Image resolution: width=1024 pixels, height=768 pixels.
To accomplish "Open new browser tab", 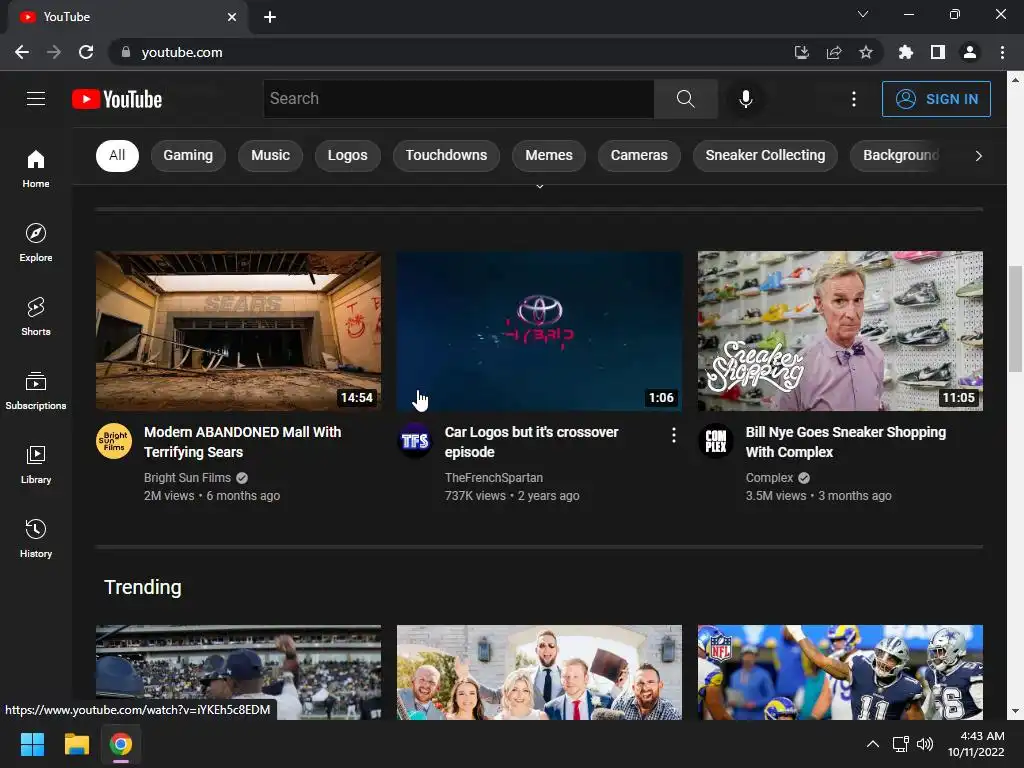I will point(270,17).
